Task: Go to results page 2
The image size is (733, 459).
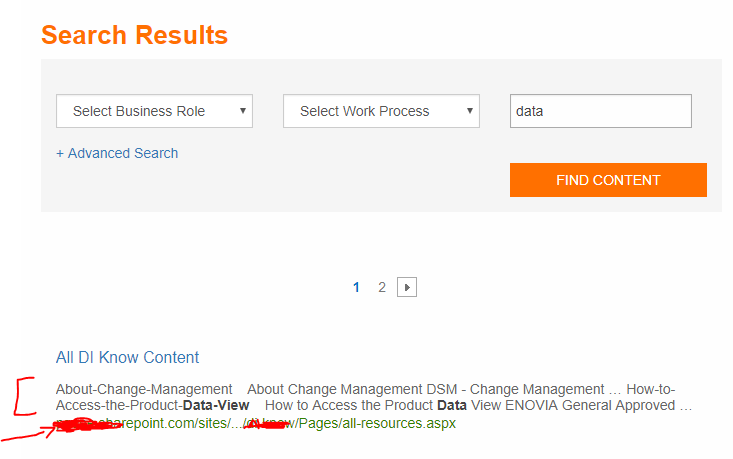Action: coord(382,287)
